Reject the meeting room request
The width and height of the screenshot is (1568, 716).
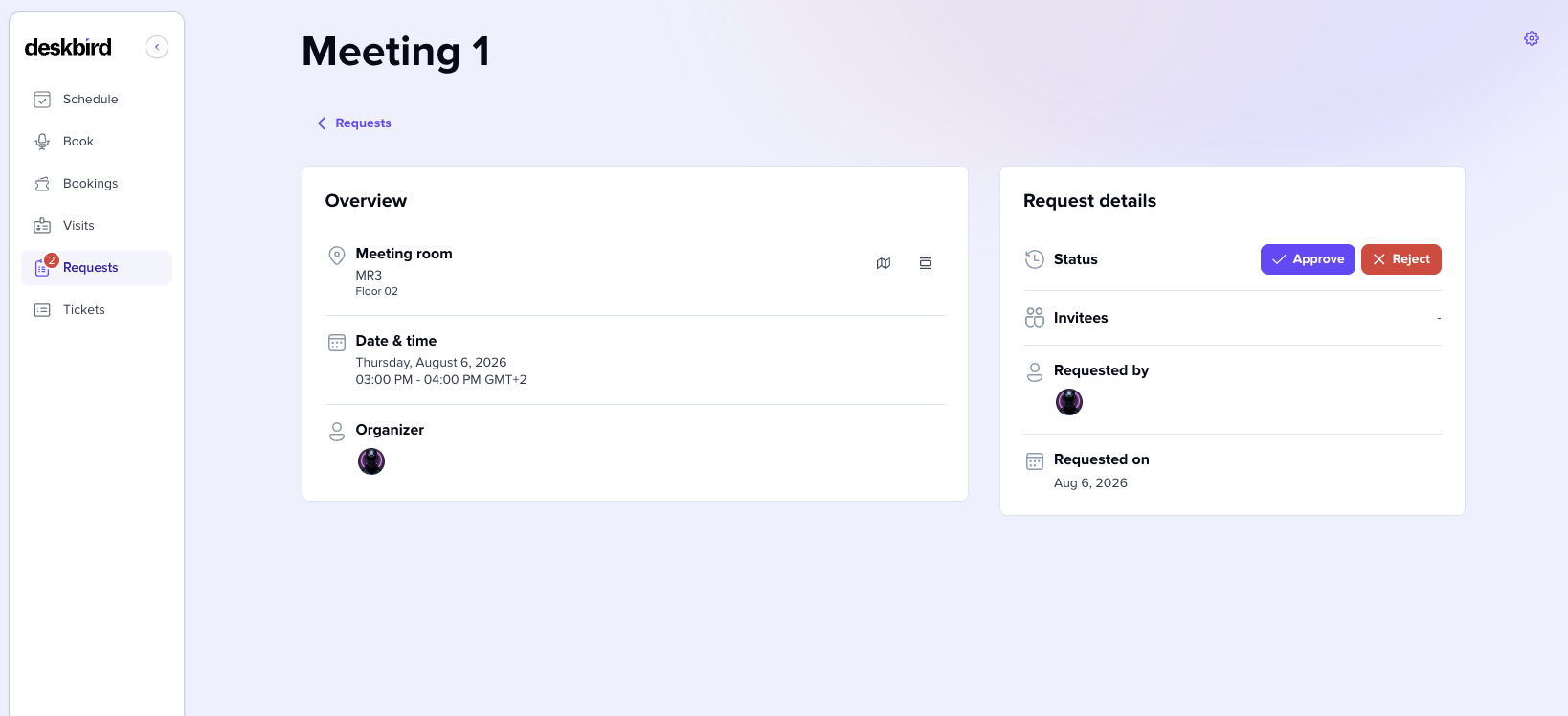coord(1401,259)
